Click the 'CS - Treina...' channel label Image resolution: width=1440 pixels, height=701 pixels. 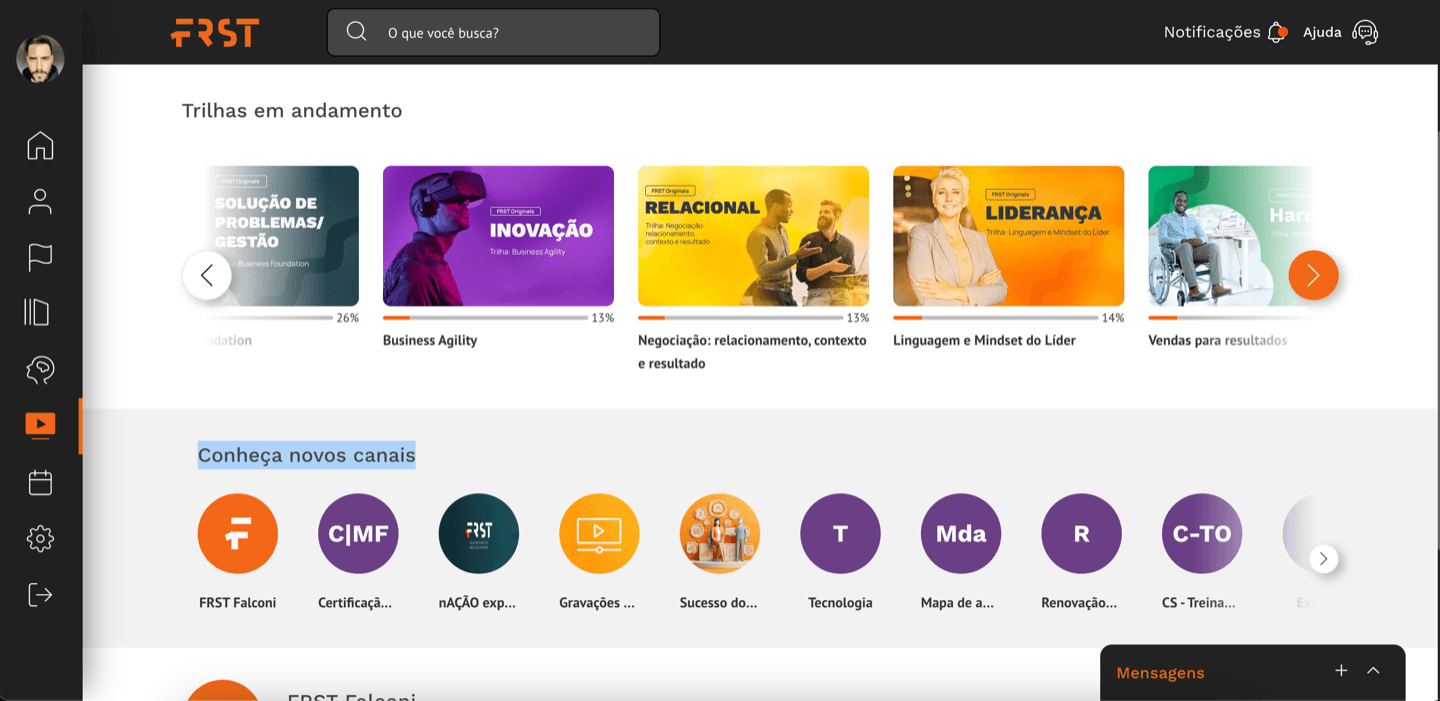[x=1199, y=603]
